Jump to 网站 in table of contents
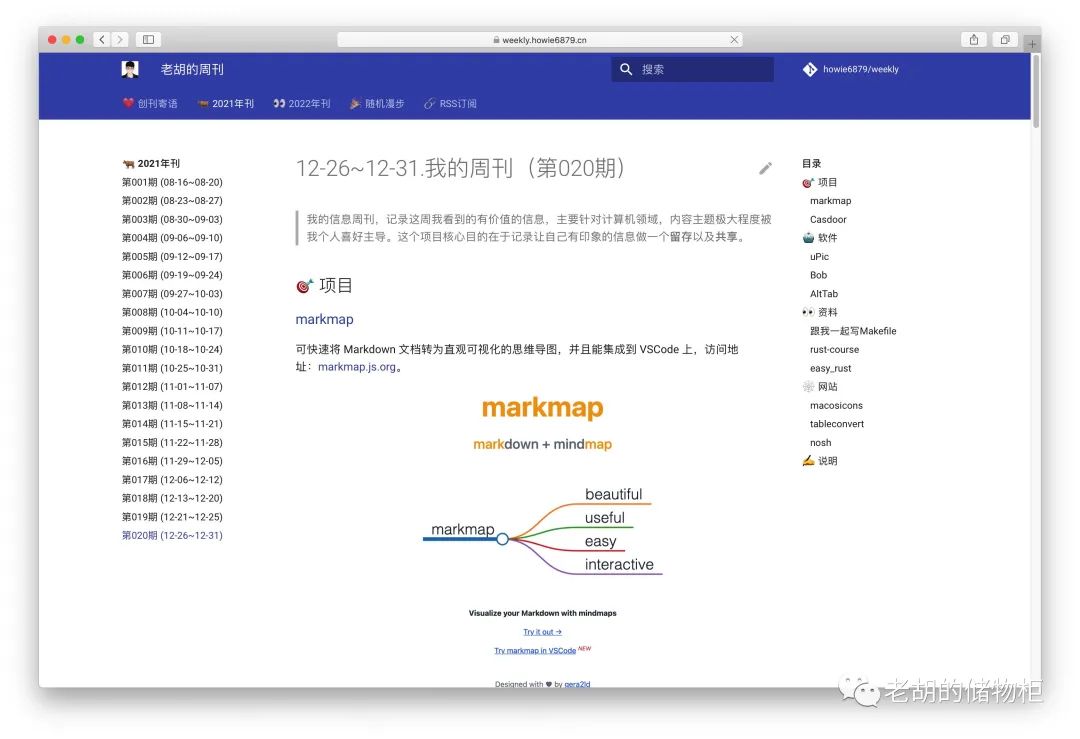 (x=820, y=386)
